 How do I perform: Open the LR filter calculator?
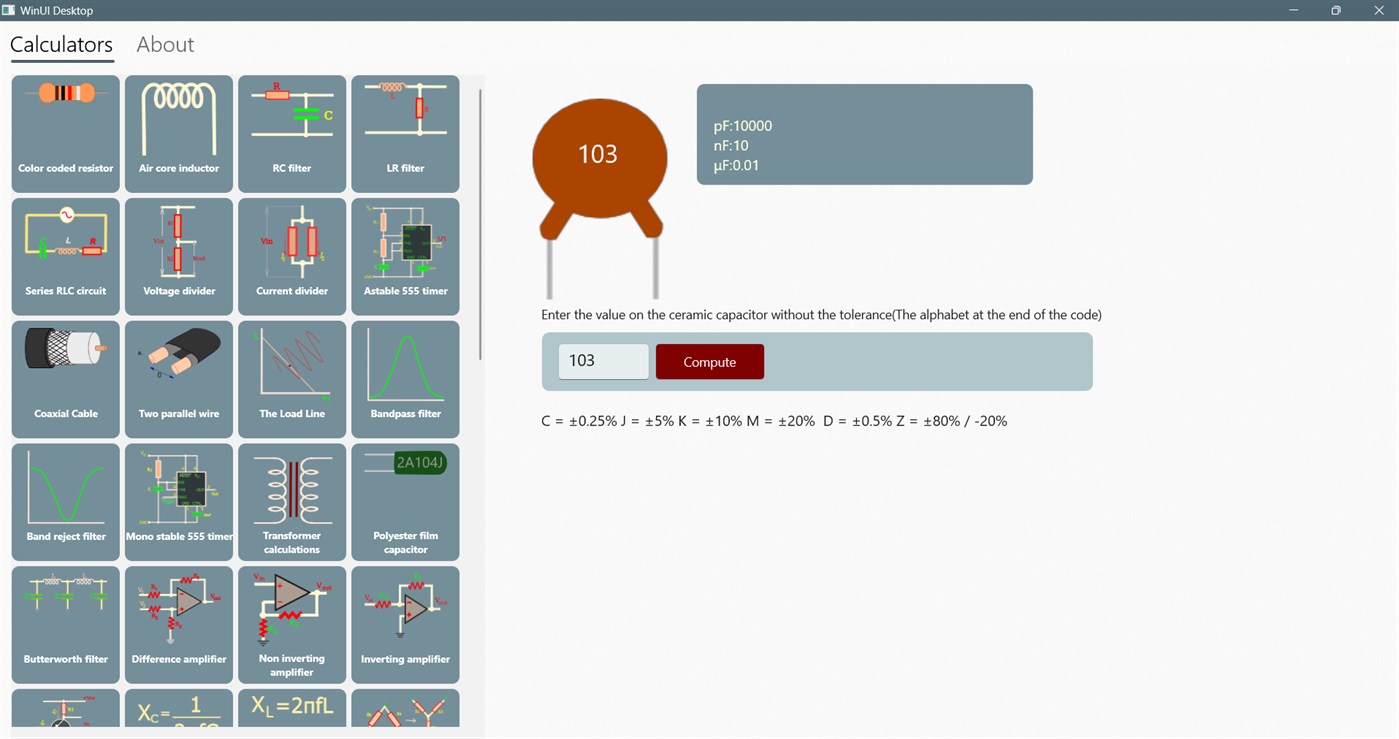click(405, 133)
